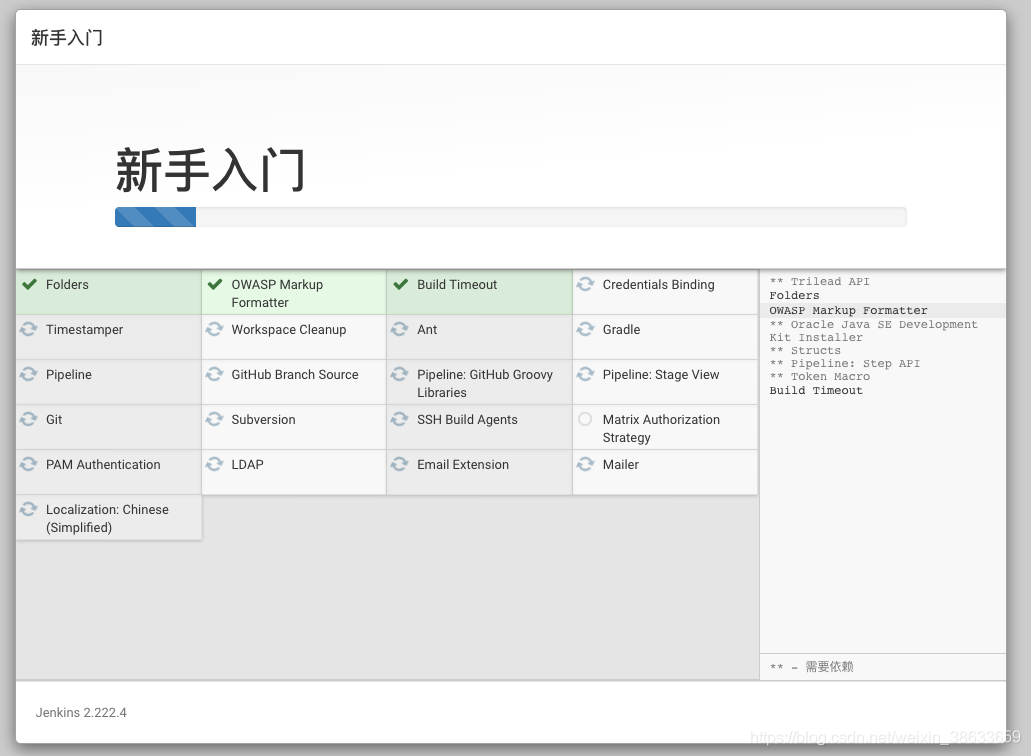The width and height of the screenshot is (1031, 756).
Task: Click the green checkmark next to Folders
Action: (x=30, y=284)
